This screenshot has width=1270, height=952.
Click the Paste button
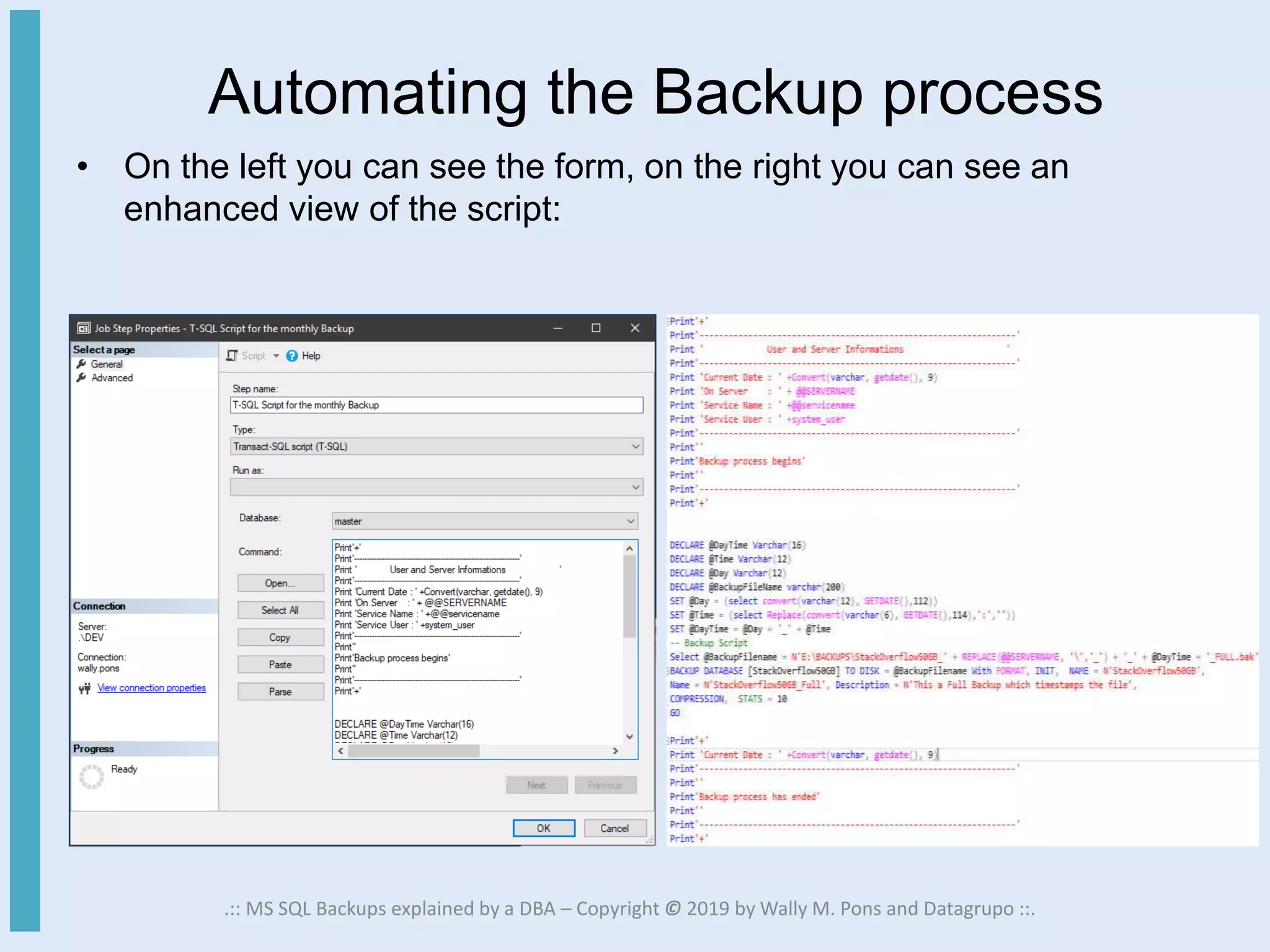point(280,664)
